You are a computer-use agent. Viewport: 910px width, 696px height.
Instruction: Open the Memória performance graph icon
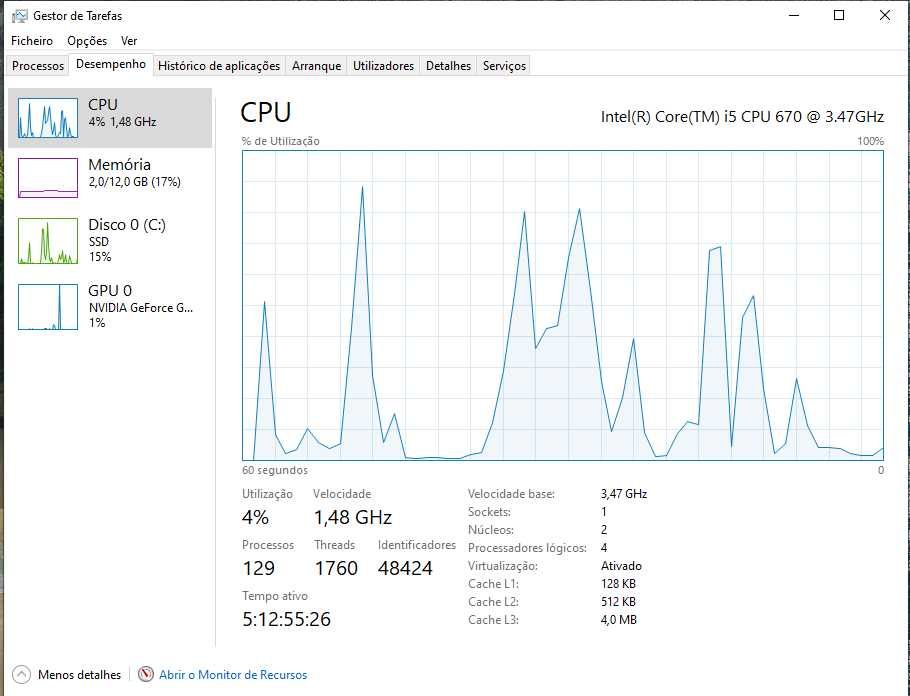pos(47,178)
